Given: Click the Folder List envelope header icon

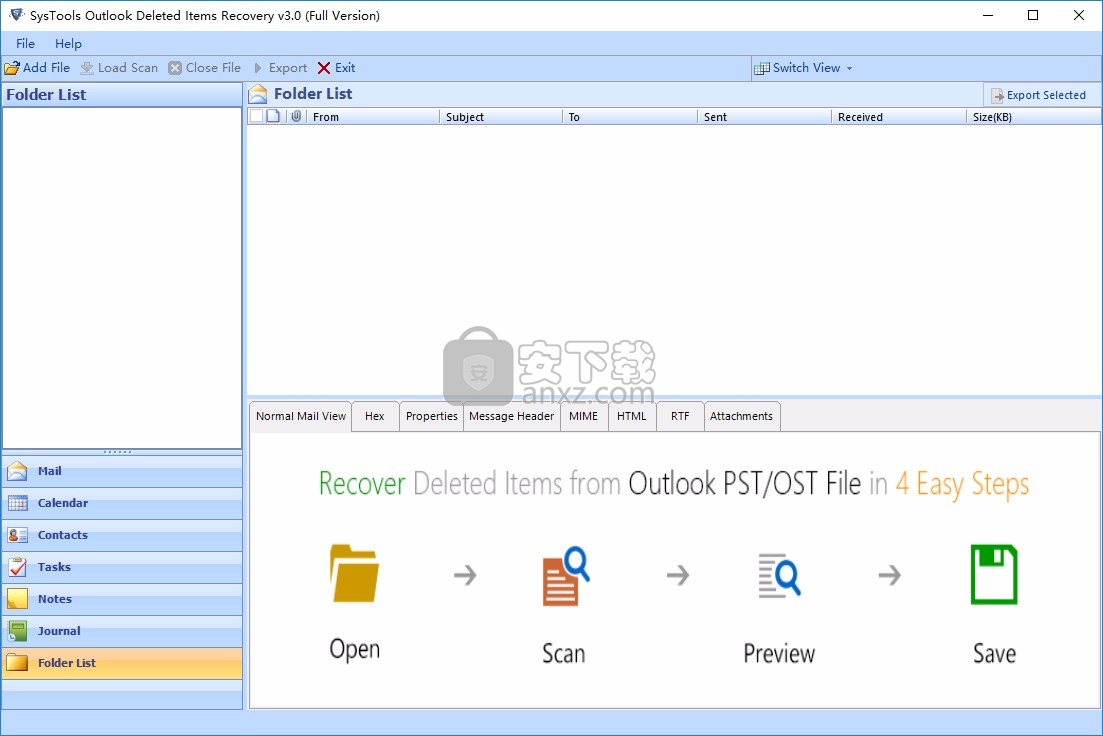Looking at the screenshot, I should point(258,94).
